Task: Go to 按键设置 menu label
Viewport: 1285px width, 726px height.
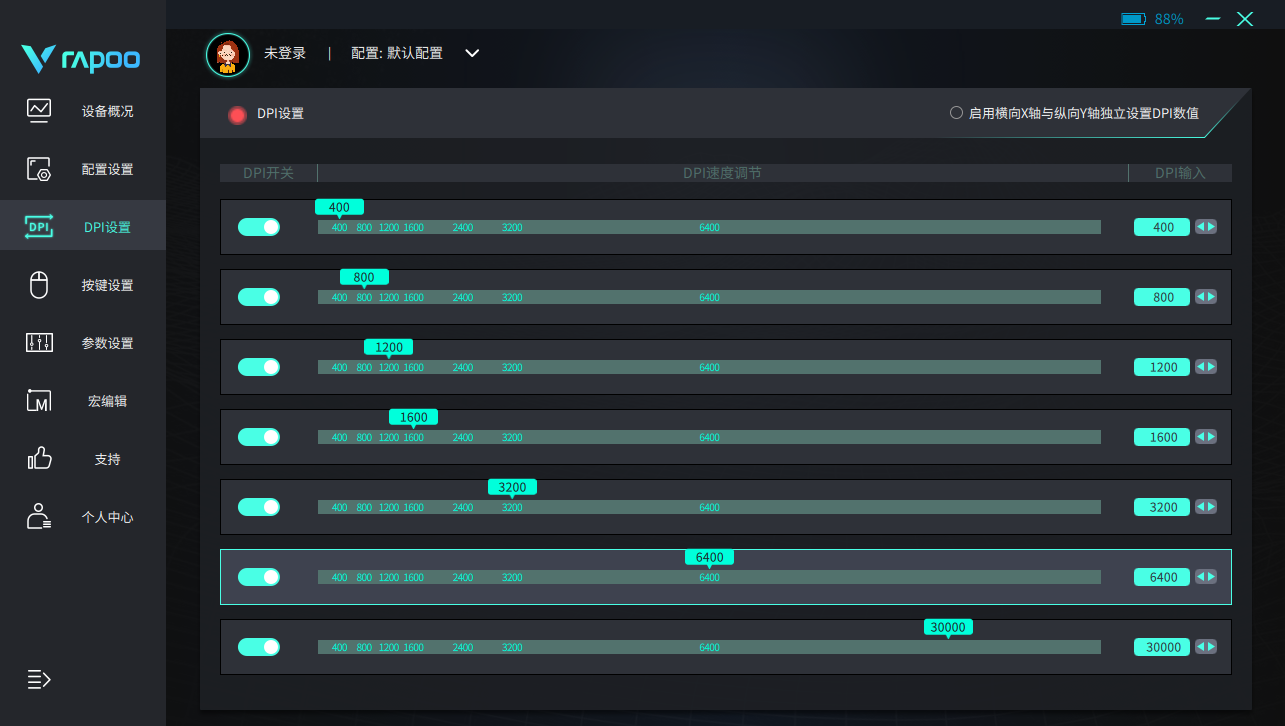Action: [x=108, y=285]
